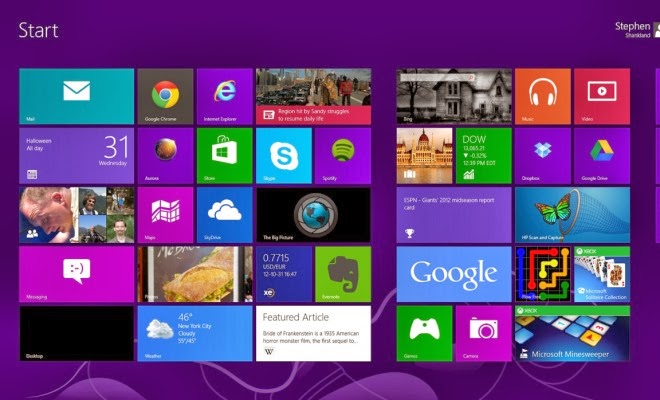Open the Music headphones tile
The width and height of the screenshot is (660, 400).
(543, 96)
